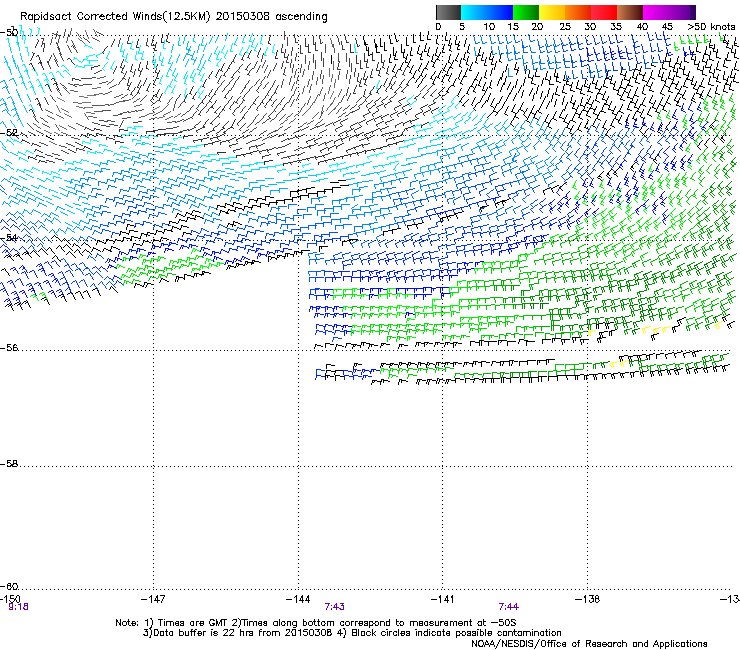The width and height of the screenshot is (740, 650).
Task: Click the longitude label '-144'
Action: point(298,599)
